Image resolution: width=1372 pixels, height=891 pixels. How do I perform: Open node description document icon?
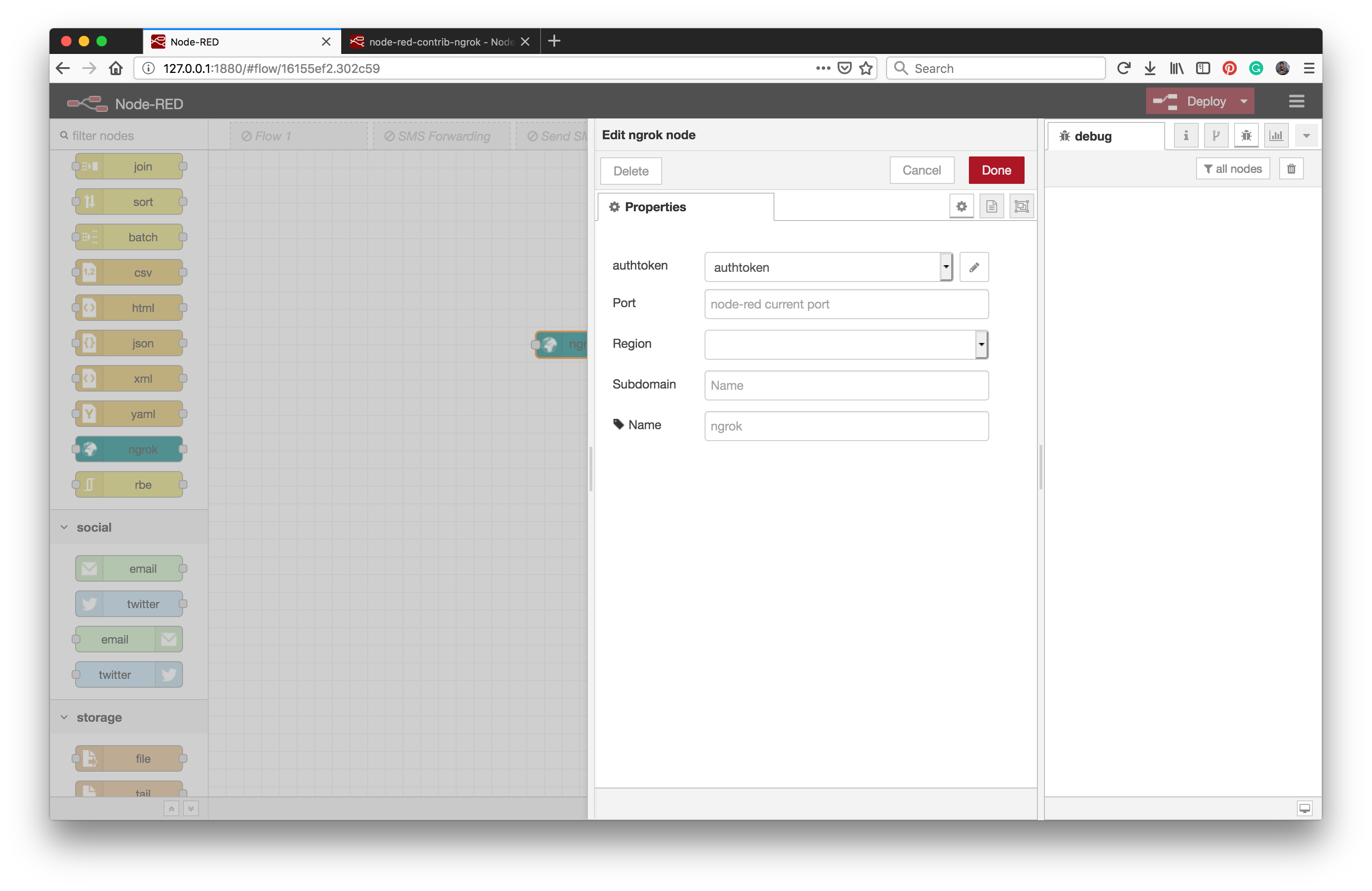(x=991, y=206)
